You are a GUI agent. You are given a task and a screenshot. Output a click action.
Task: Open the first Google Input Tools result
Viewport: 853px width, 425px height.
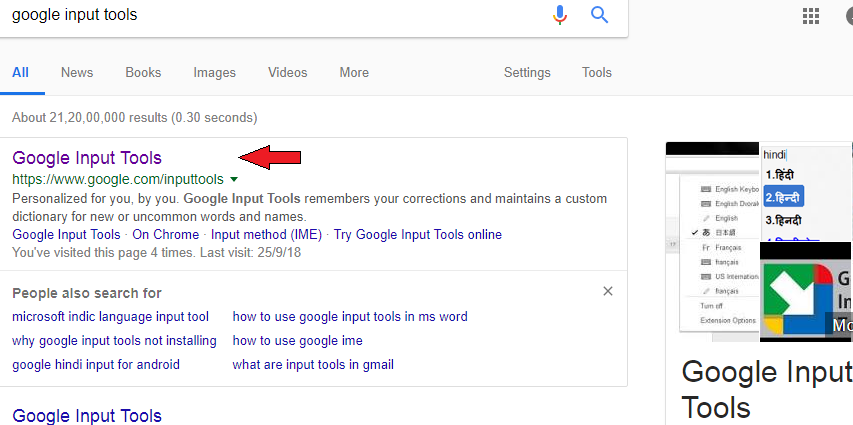[x=87, y=158]
